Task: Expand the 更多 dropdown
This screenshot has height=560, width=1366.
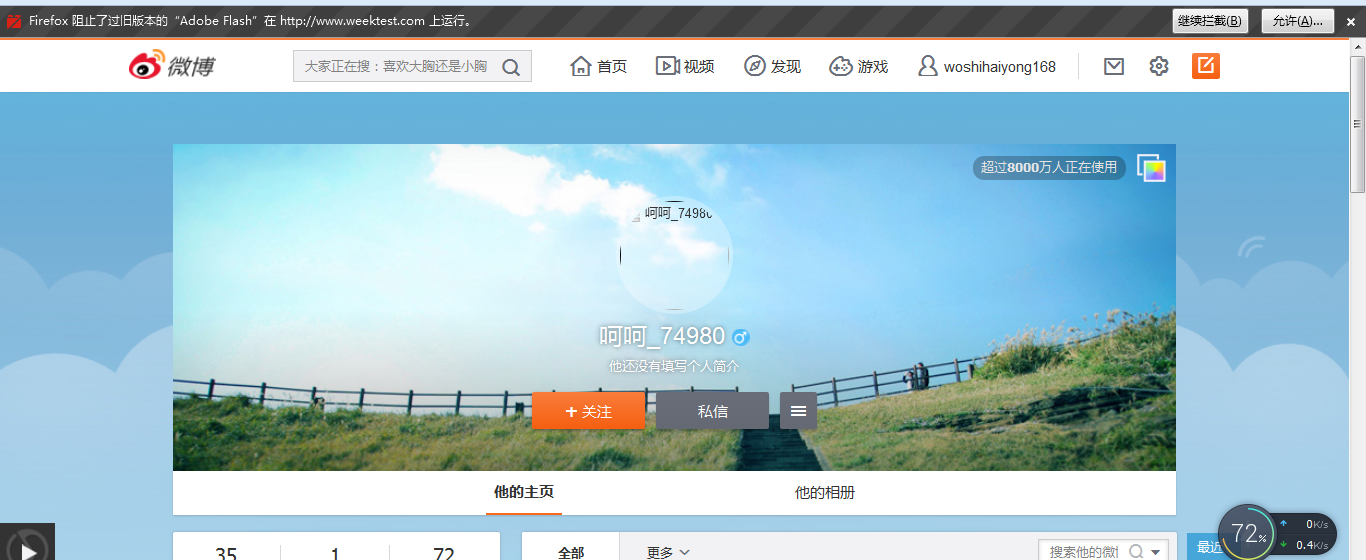Action: point(668,552)
